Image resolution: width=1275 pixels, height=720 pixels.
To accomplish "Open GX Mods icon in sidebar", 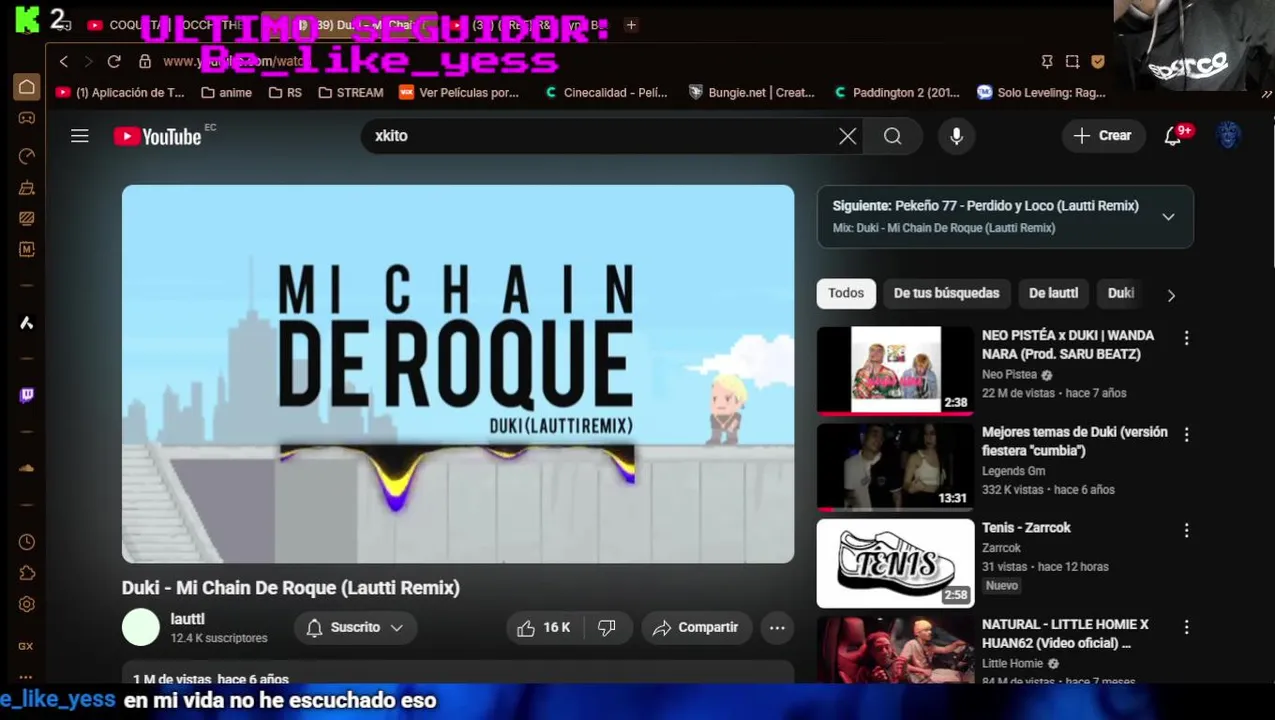I will point(27,249).
